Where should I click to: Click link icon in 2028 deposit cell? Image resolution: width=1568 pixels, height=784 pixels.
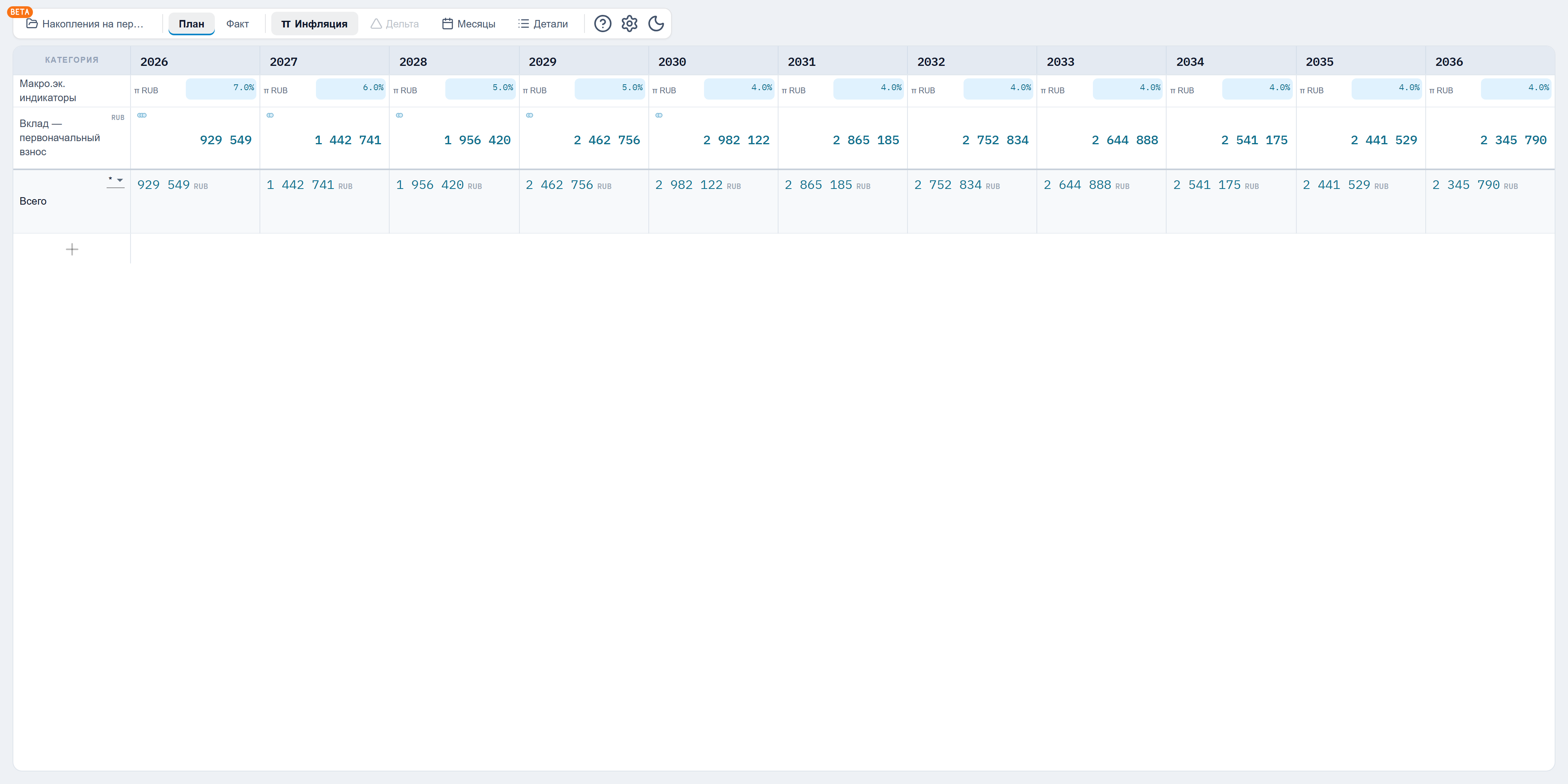click(399, 115)
